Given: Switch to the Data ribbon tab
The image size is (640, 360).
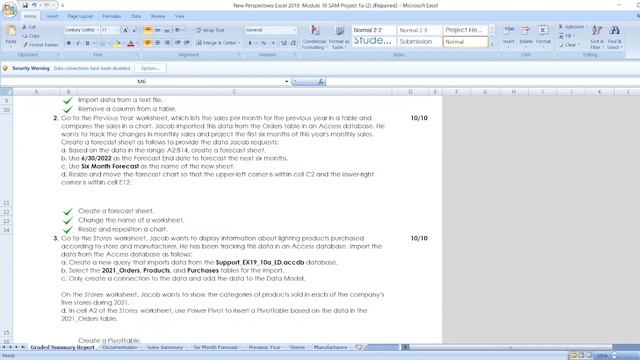Looking at the screenshot, I should (x=136, y=16).
